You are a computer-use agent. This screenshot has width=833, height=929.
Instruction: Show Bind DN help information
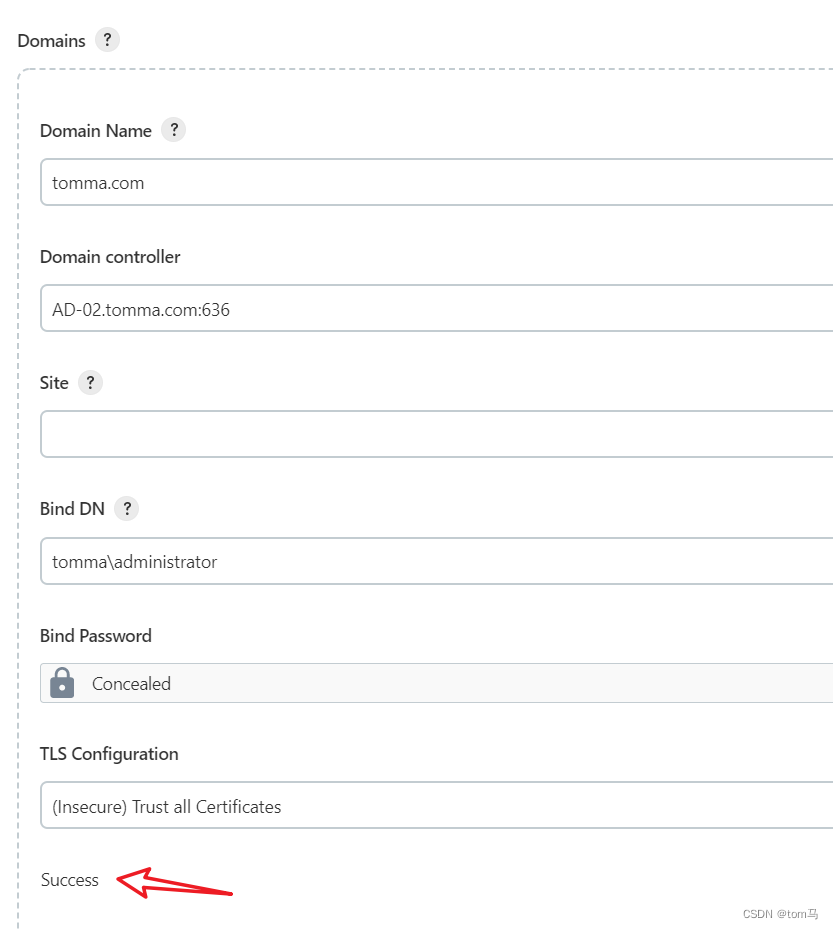pyautogui.click(x=127, y=508)
